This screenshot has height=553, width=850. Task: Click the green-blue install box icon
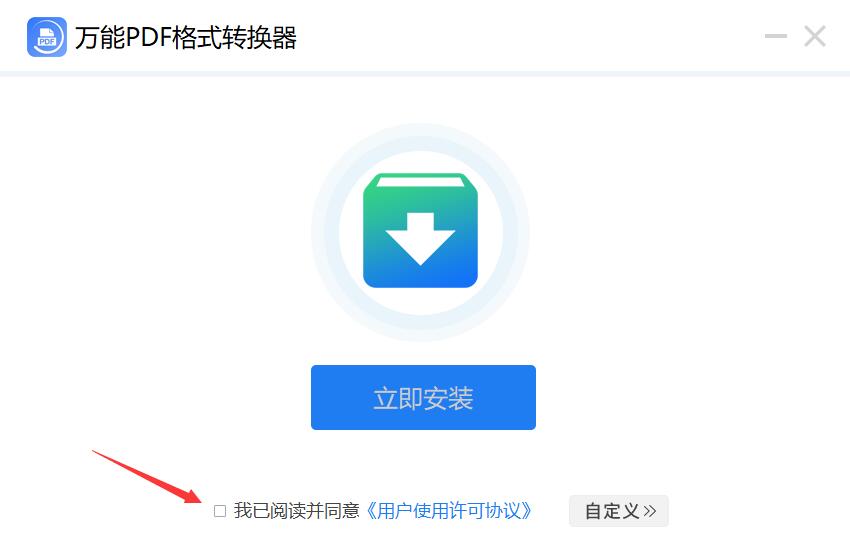tap(420, 230)
